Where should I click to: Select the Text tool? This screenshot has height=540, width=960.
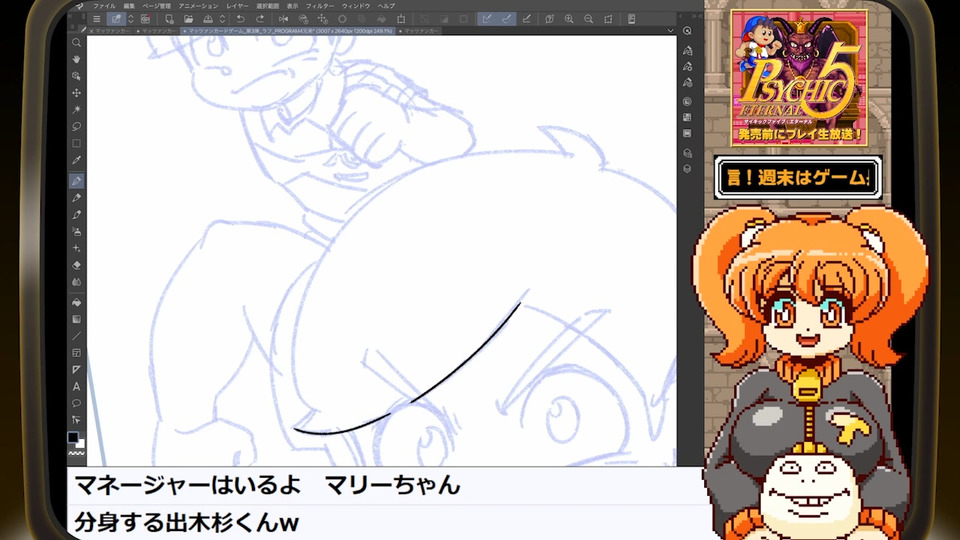77,386
